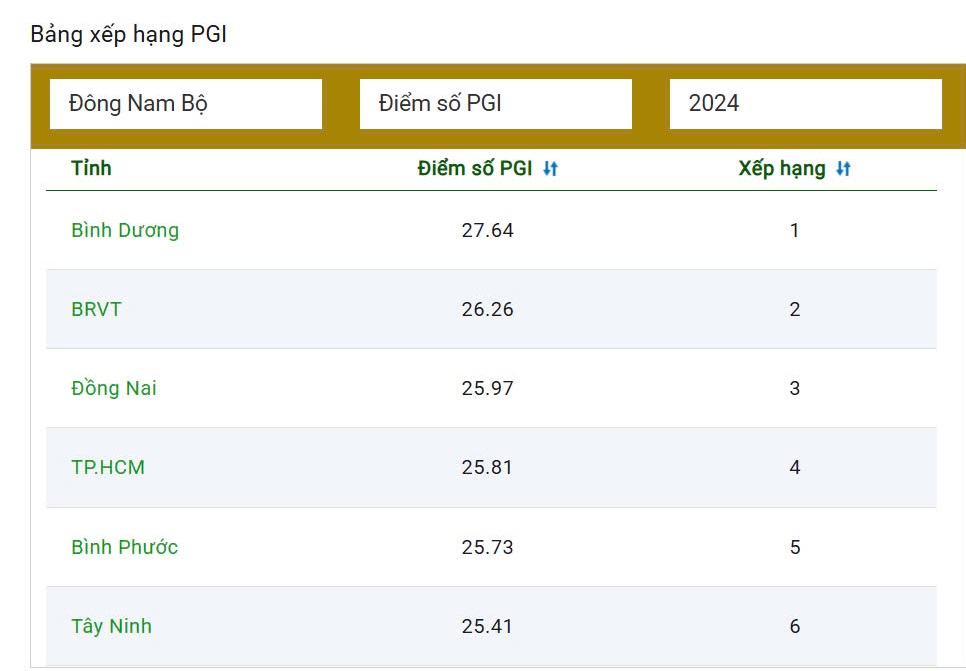This screenshot has width=966, height=671.
Task: Click the Tỉnh column header
Action: click(91, 168)
